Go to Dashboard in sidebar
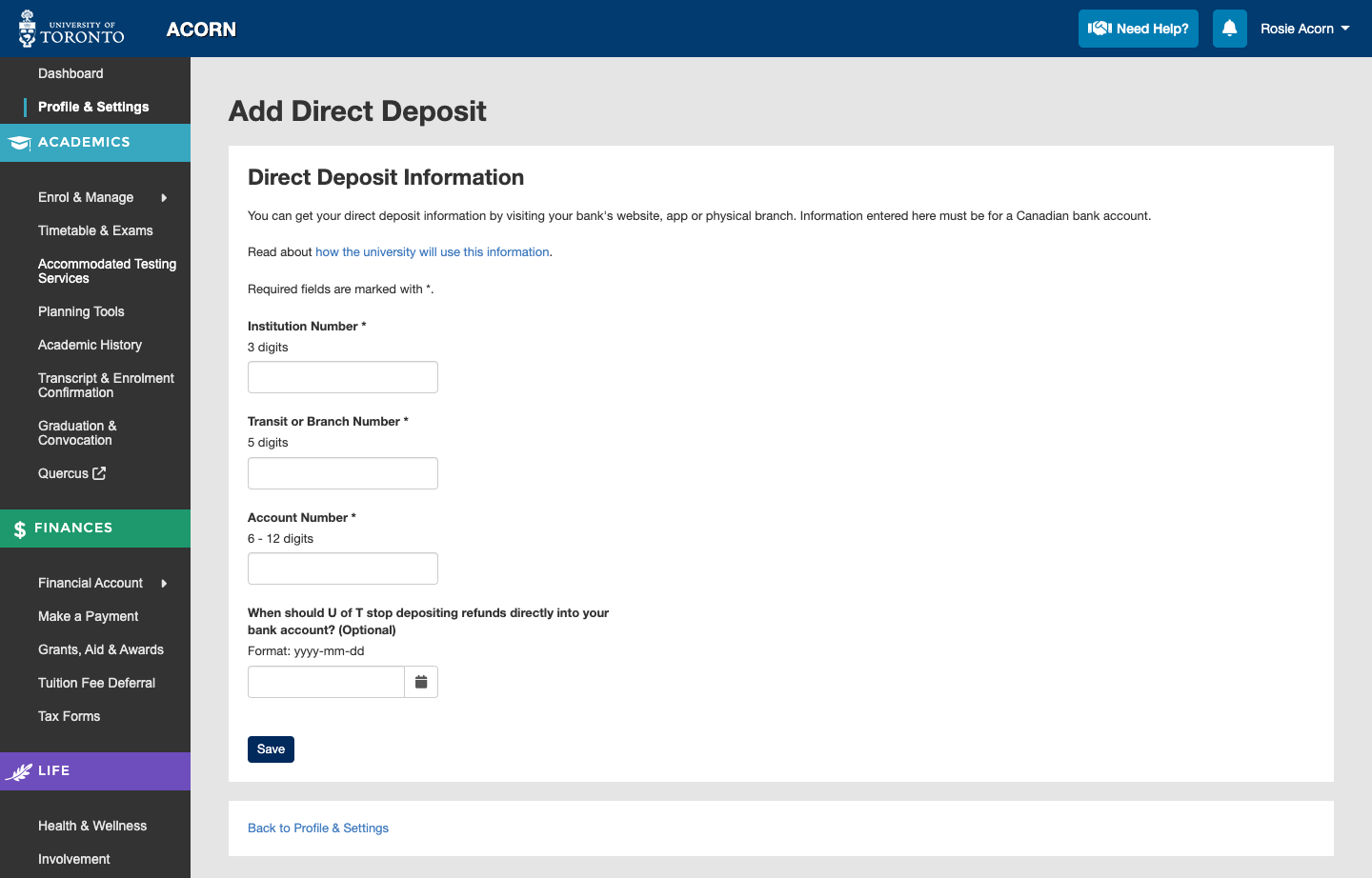 71,73
